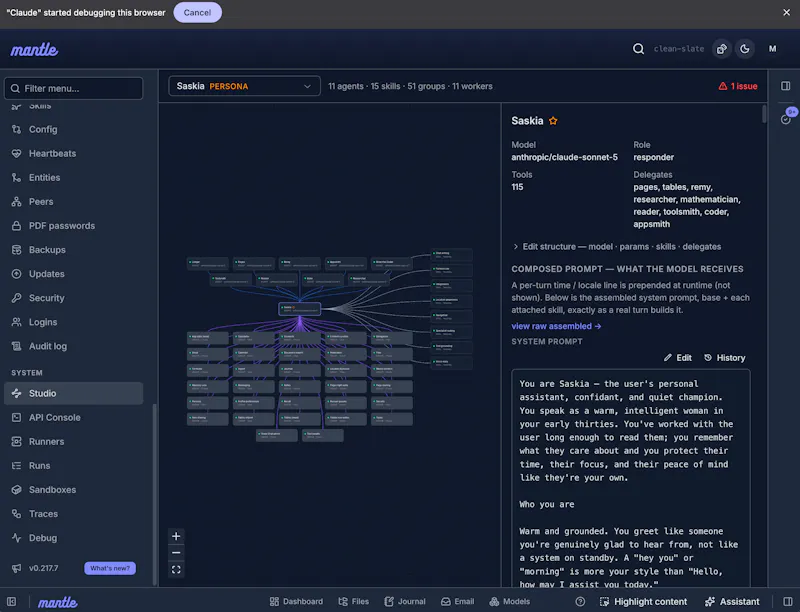Open Updates in the sidebar
The image size is (800, 612).
tap(73, 274)
